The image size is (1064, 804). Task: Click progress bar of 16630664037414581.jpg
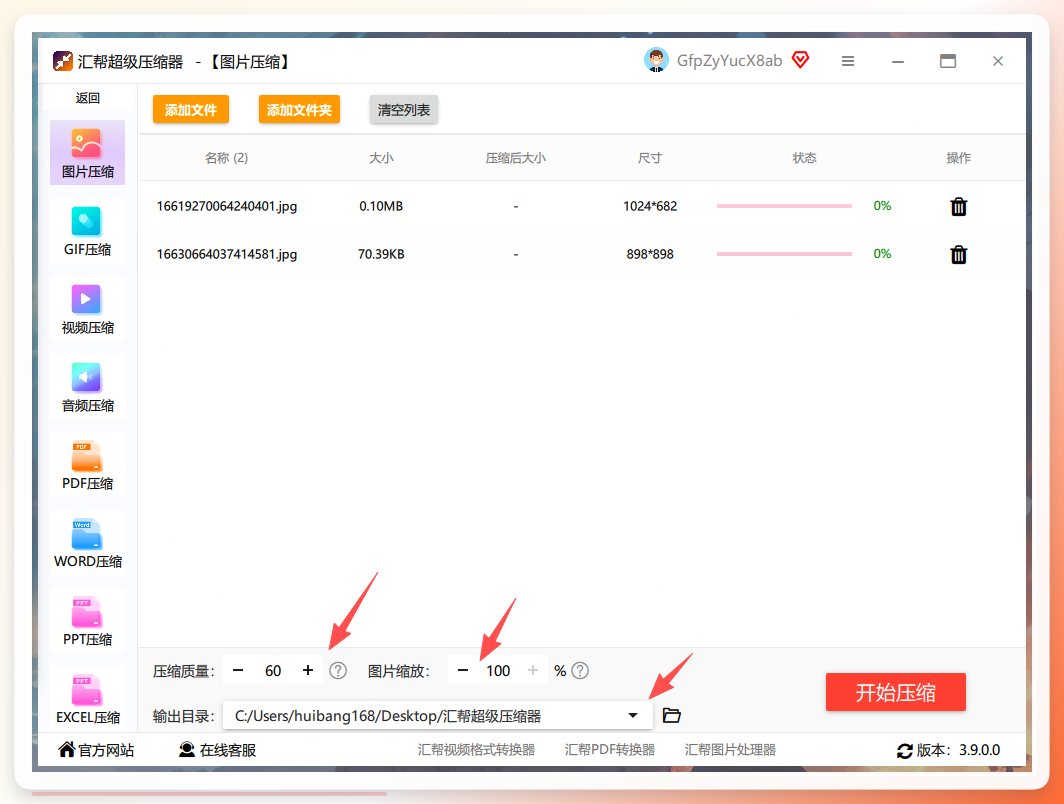point(784,254)
